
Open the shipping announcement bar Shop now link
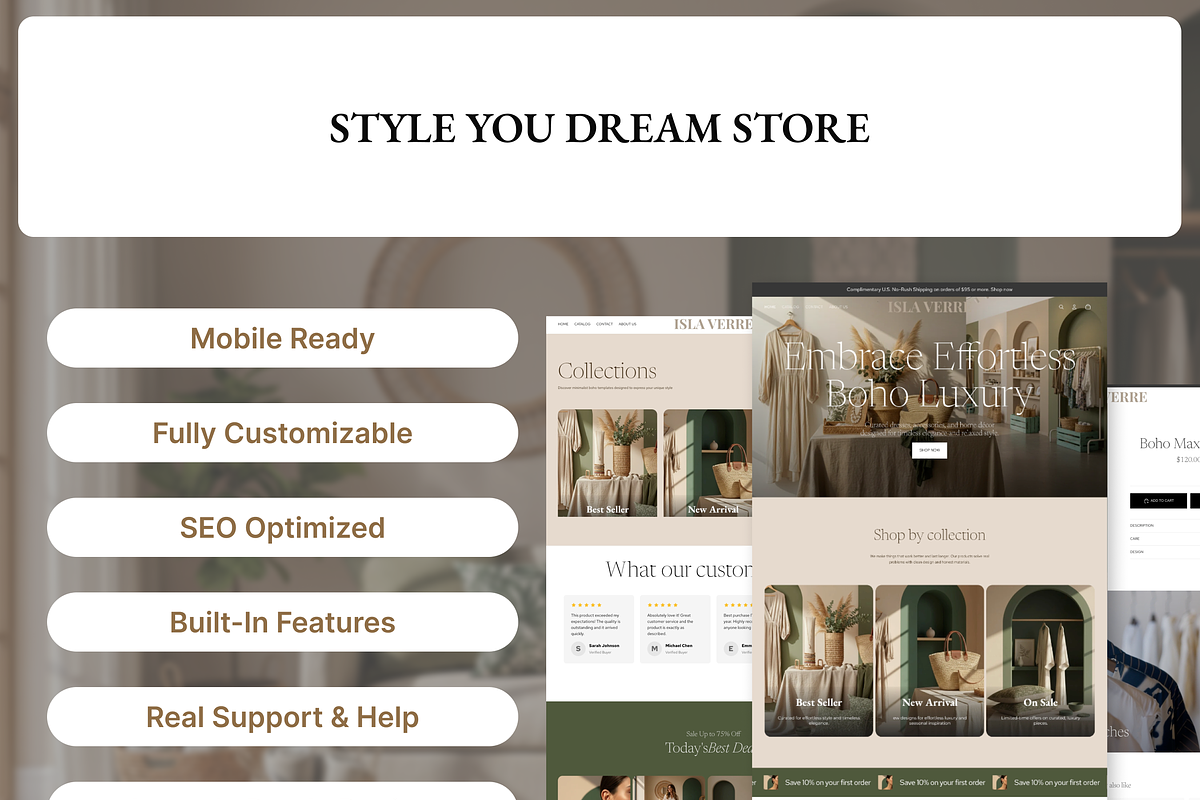coord(1001,290)
